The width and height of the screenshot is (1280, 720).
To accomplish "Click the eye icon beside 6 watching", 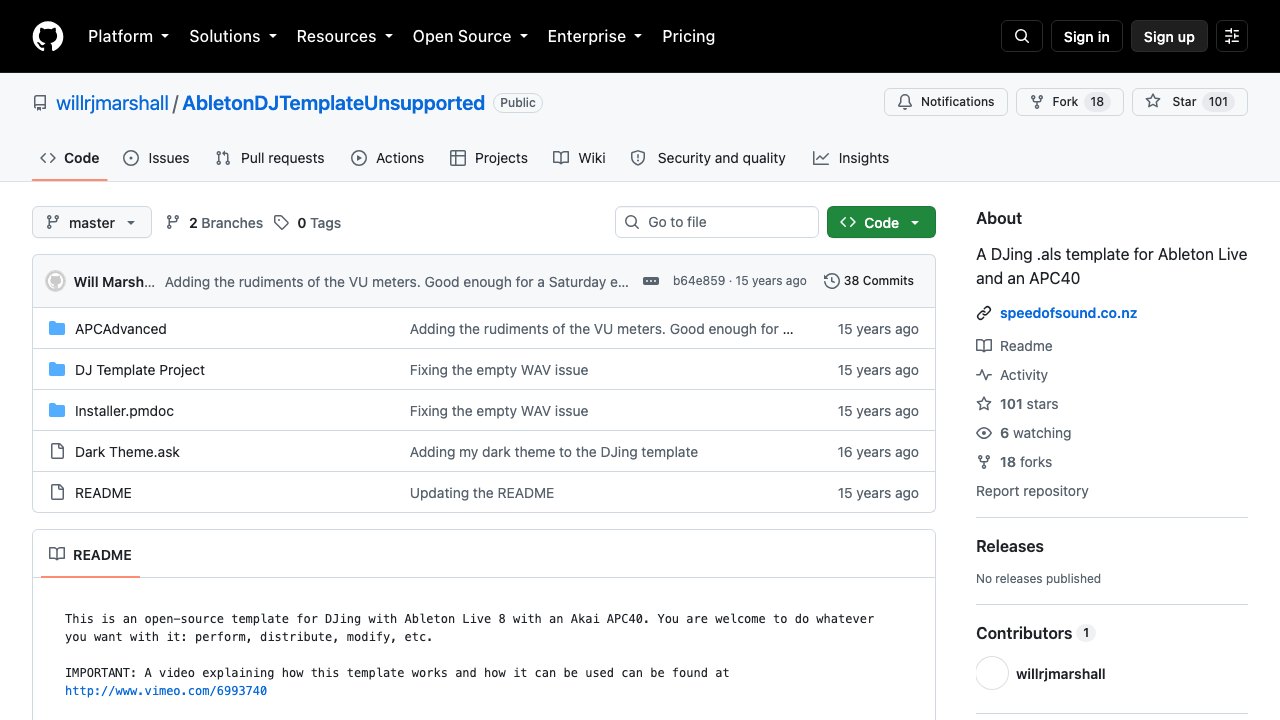I will point(984,433).
